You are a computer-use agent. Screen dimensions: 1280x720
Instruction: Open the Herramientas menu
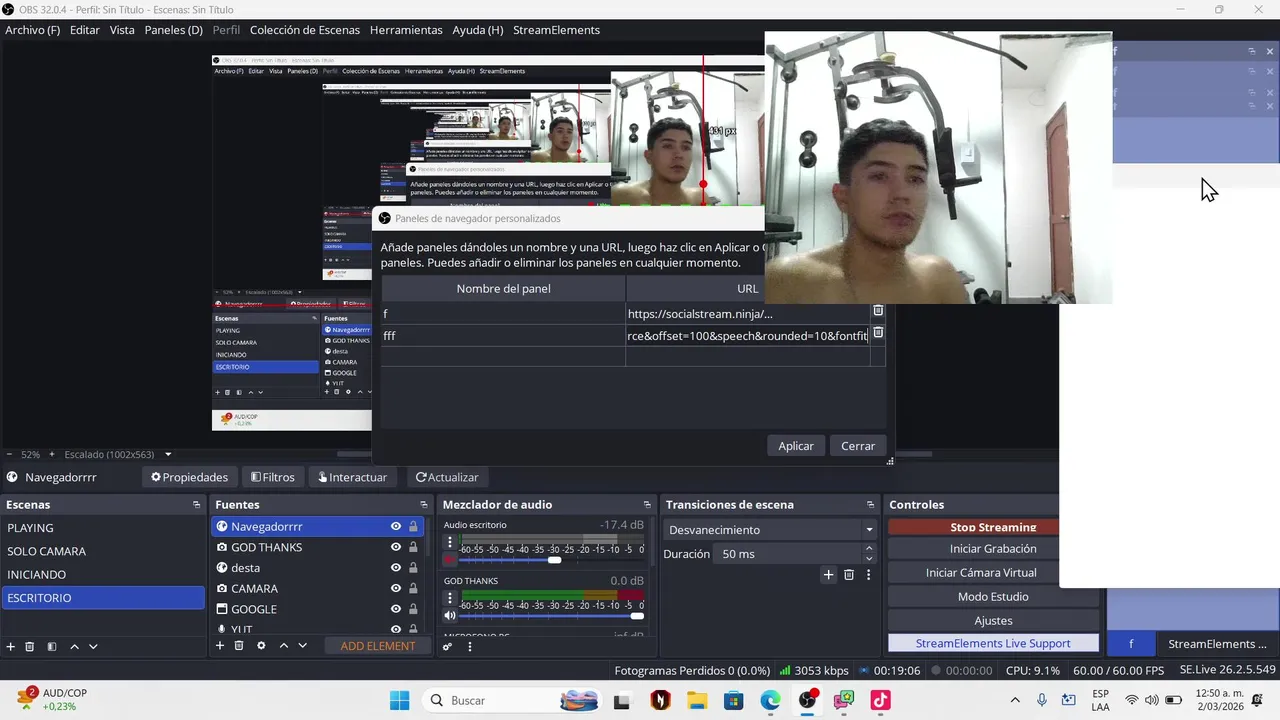(x=406, y=30)
